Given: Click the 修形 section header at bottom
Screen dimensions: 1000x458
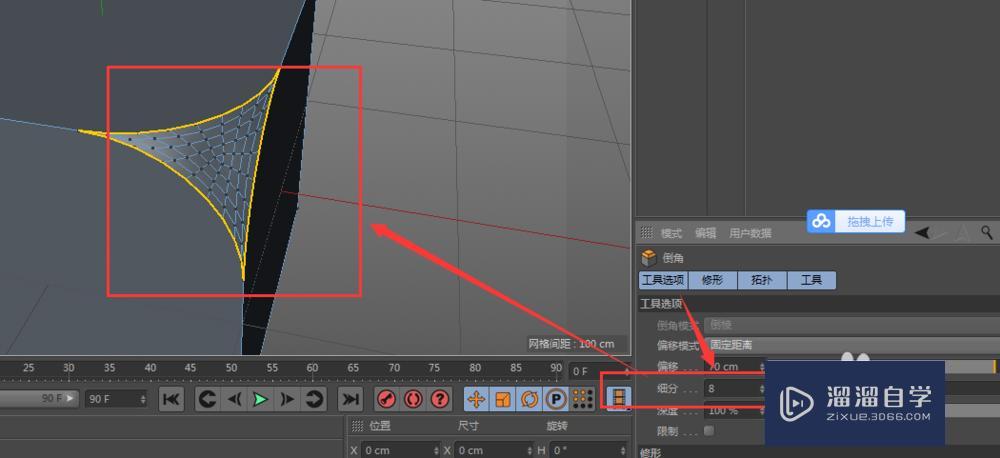Looking at the screenshot, I should pos(651,452).
